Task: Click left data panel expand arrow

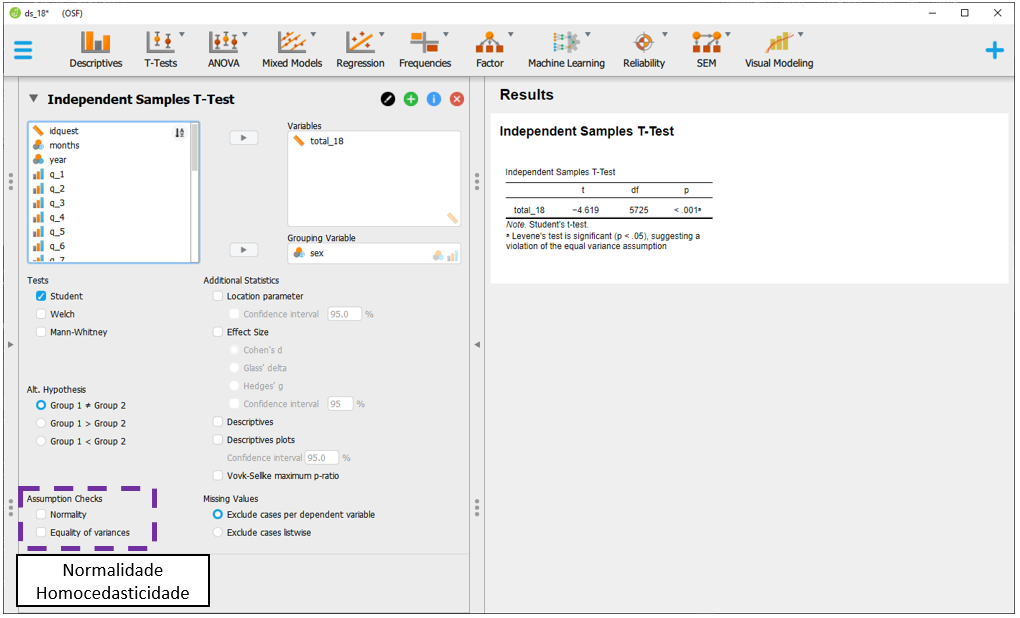Action: click(x=10, y=345)
